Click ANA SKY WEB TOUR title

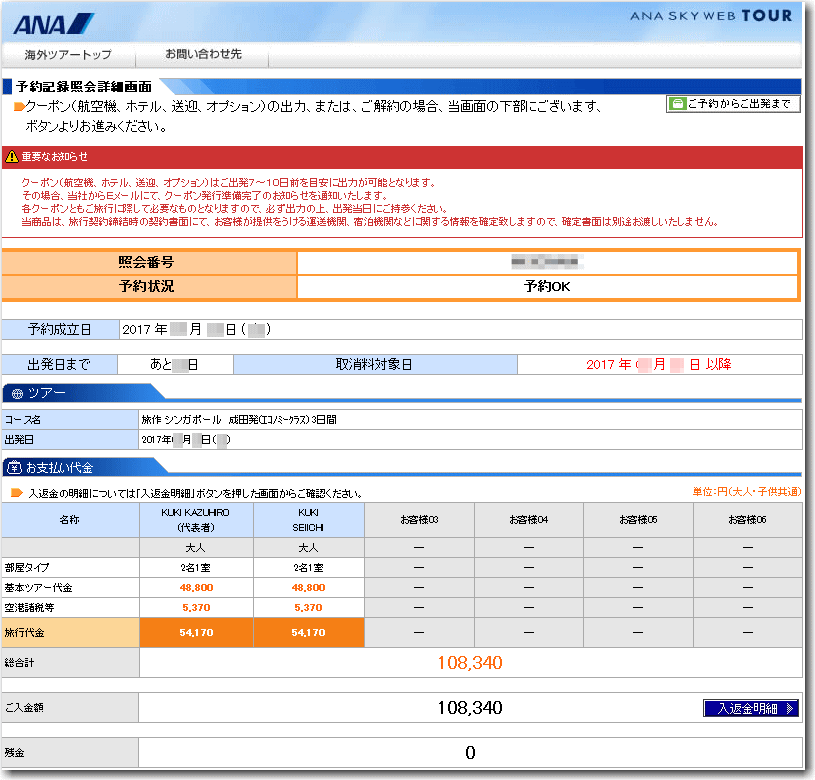[x=711, y=16]
